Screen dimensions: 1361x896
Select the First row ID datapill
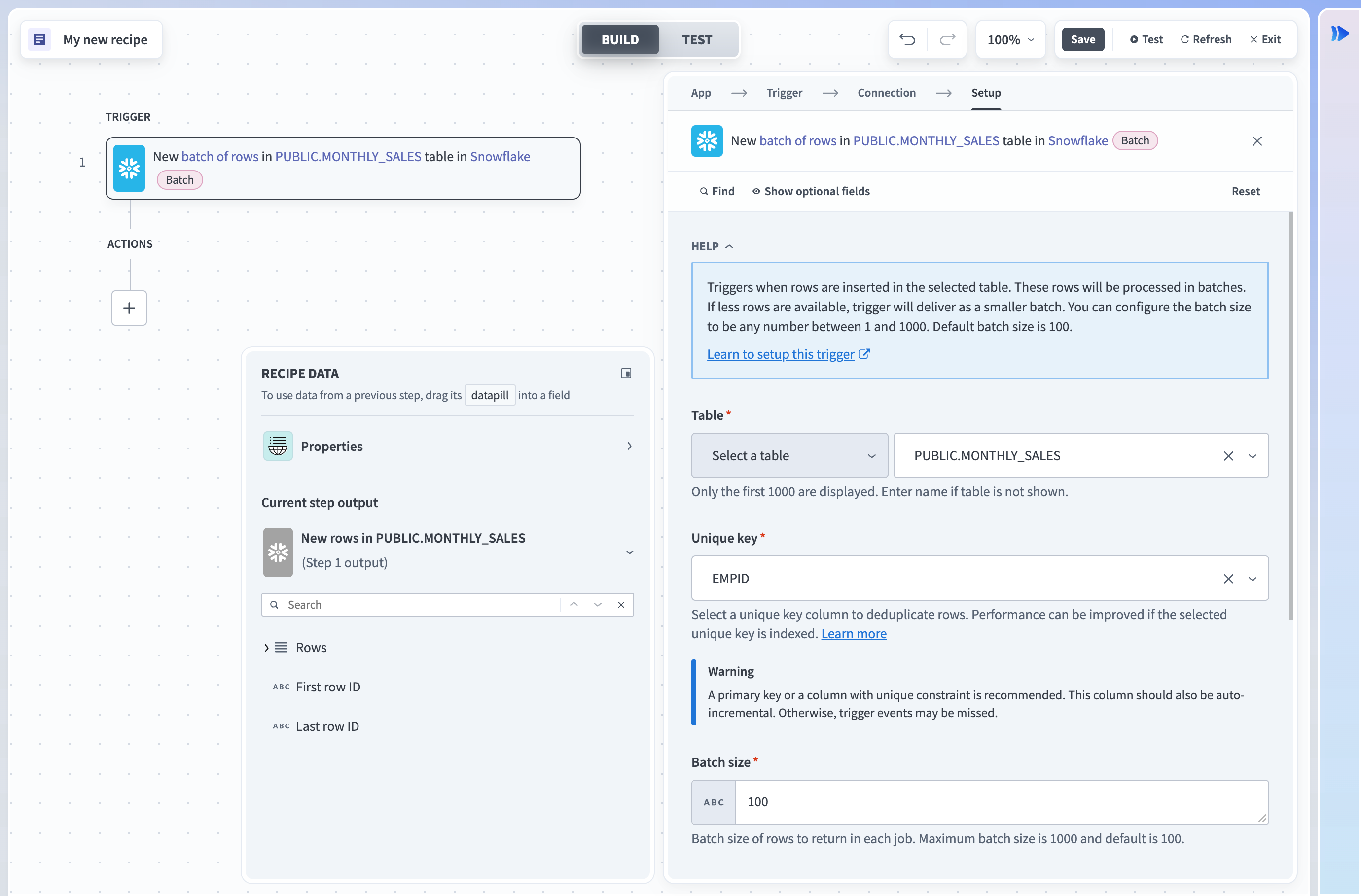(327, 687)
